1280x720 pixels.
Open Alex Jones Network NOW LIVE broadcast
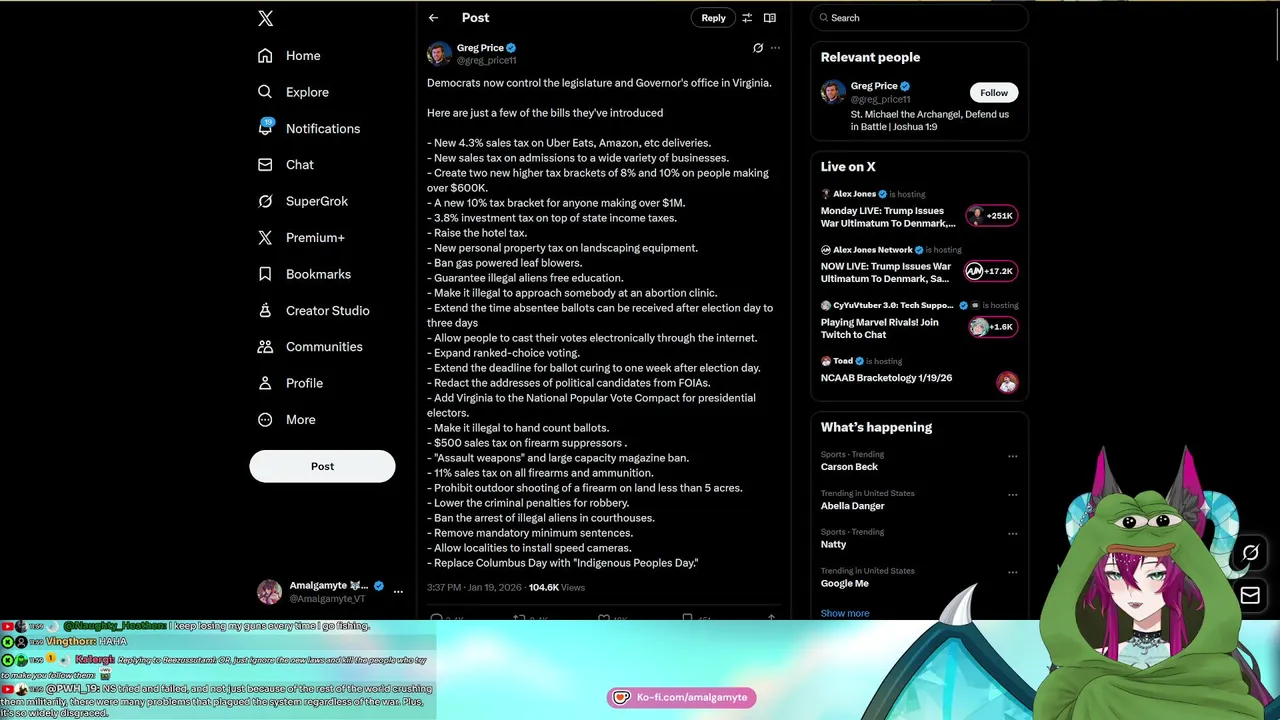(x=886, y=272)
